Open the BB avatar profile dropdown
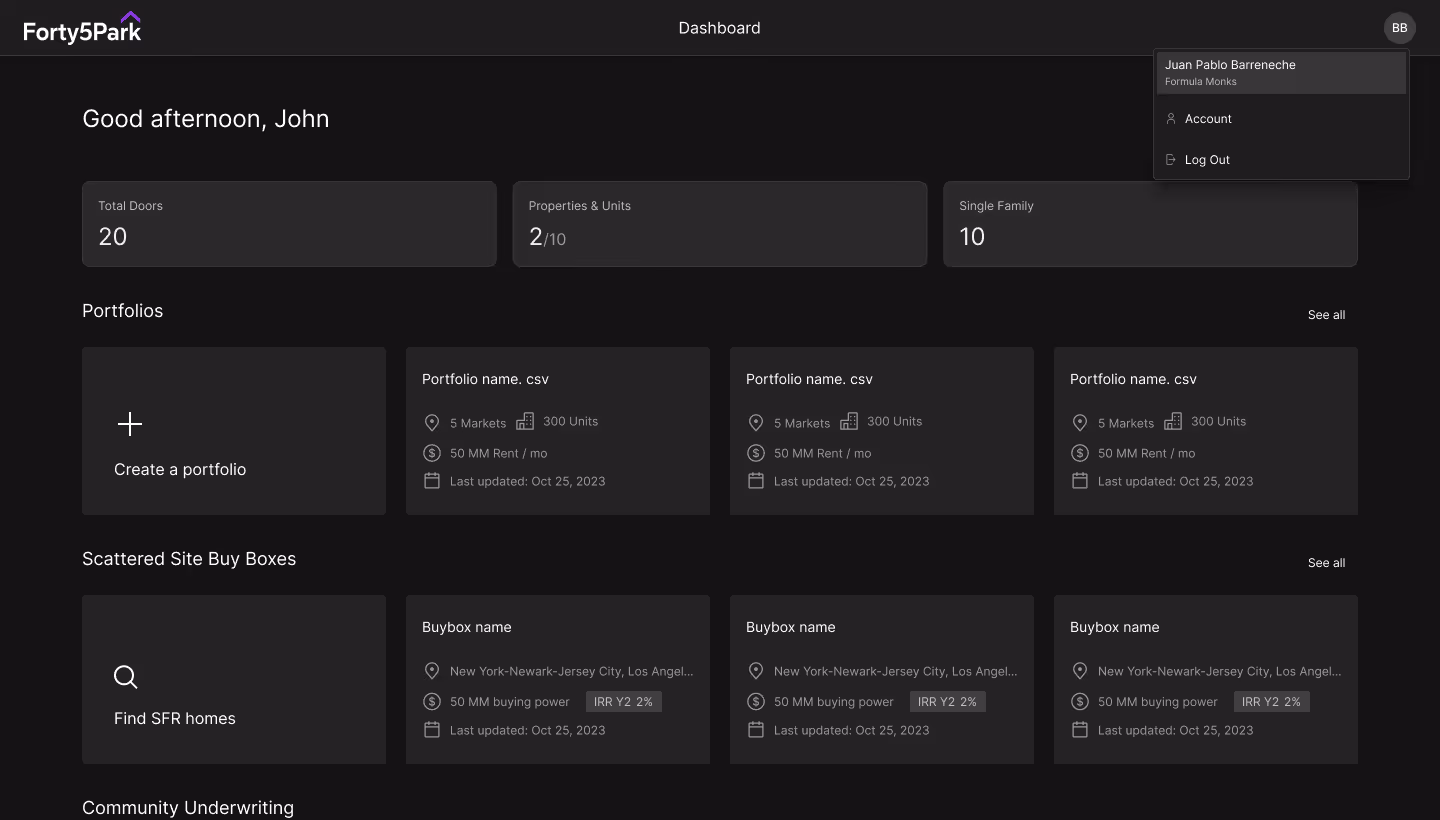This screenshot has height=820, width=1440. pyautogui.click(x=1400, y=28)
